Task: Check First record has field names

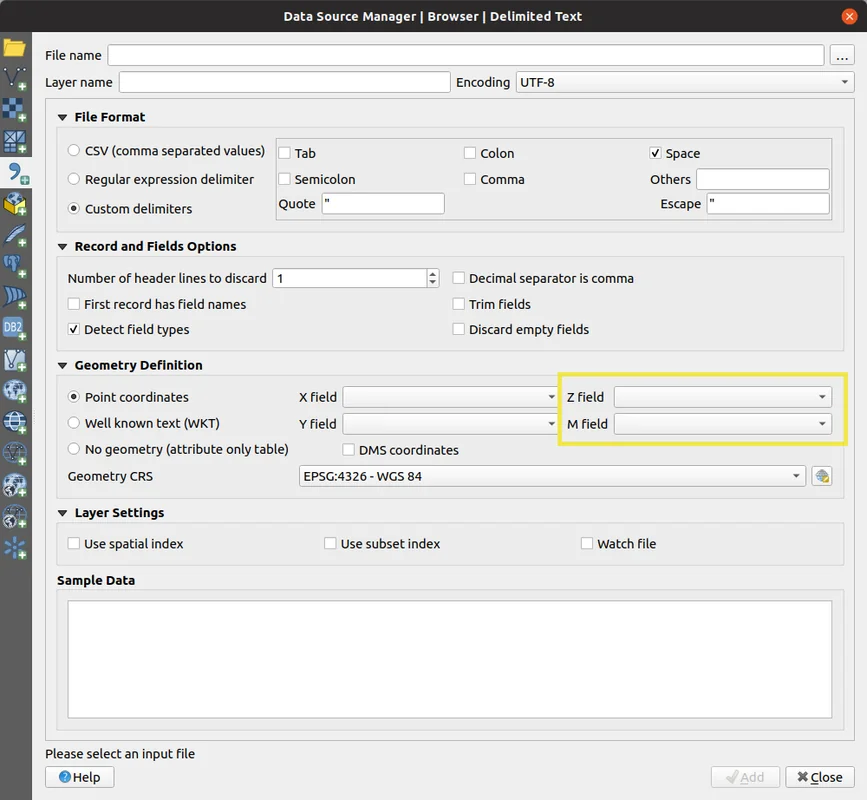Action: coord(74,304)
